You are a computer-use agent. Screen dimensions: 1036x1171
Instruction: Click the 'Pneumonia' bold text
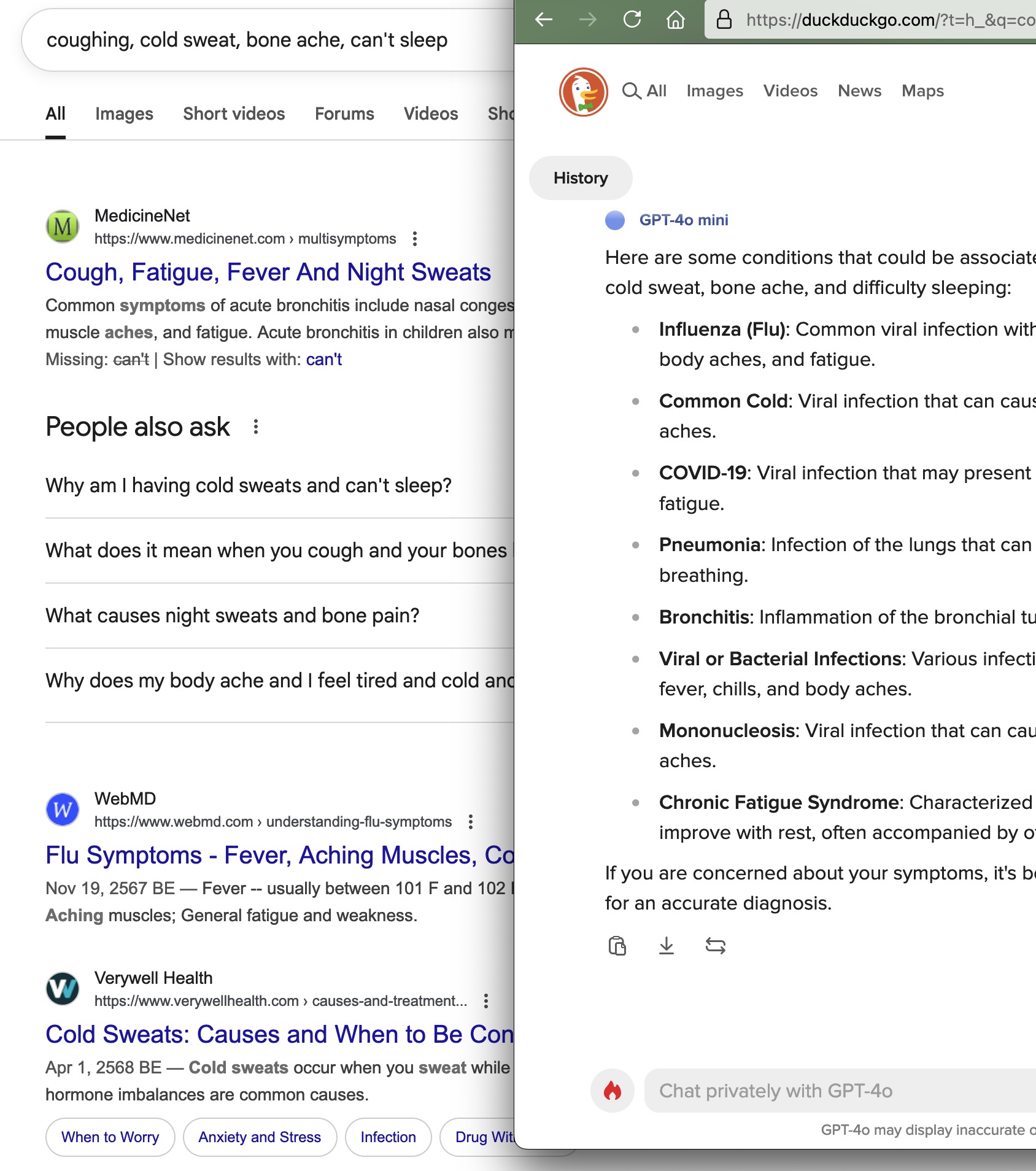(x=709, y=545)
